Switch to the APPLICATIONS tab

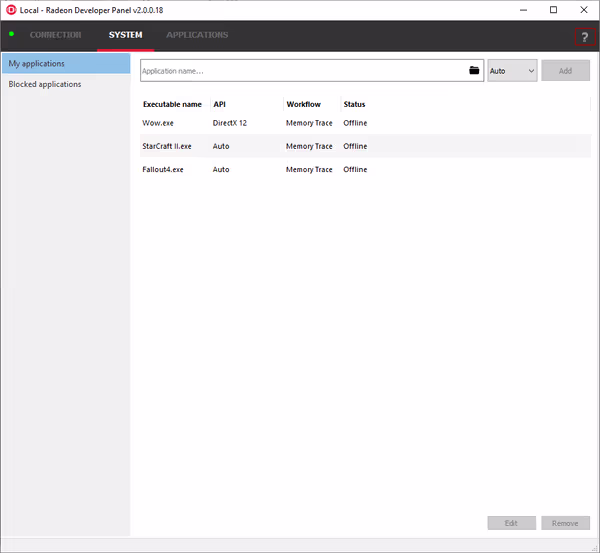click(x=197, y=35)
